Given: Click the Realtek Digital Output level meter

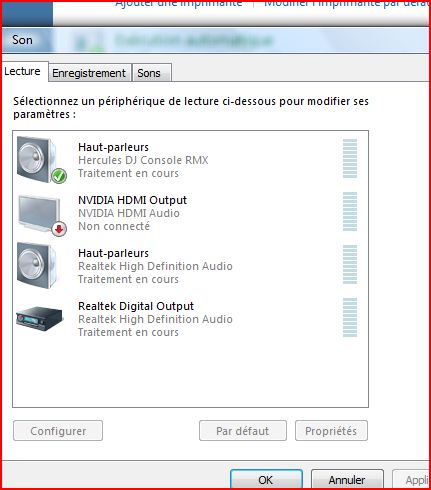Looking at the screenshot, I should click(x=350, y=318).
